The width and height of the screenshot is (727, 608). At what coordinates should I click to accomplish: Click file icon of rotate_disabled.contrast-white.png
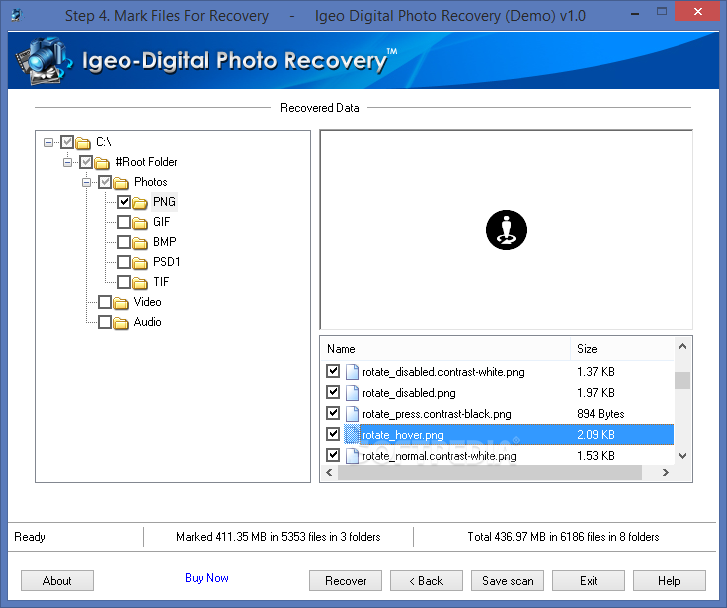click(x=352, y=371)
